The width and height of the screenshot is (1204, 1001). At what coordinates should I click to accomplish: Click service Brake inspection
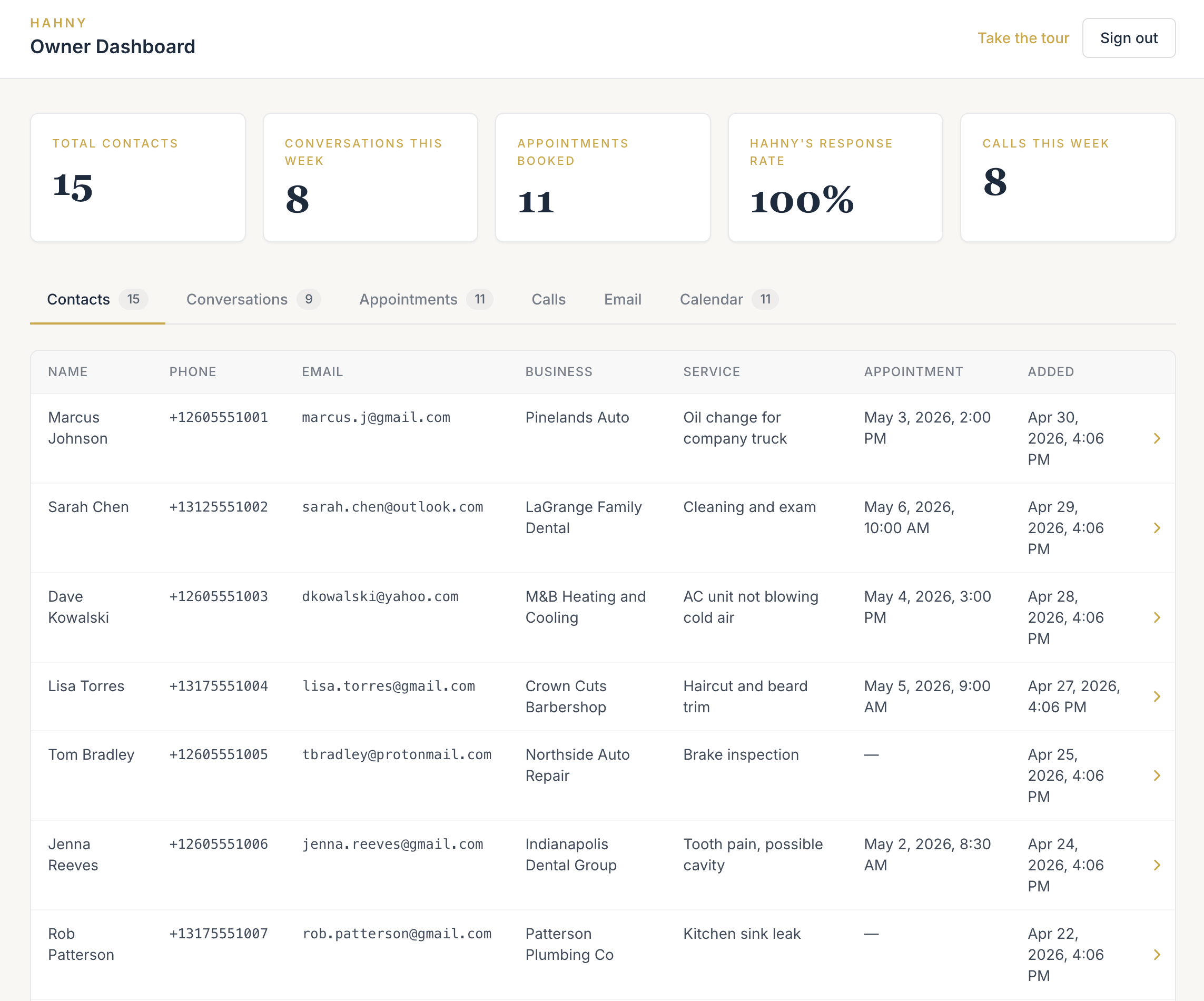coord(741,754)
